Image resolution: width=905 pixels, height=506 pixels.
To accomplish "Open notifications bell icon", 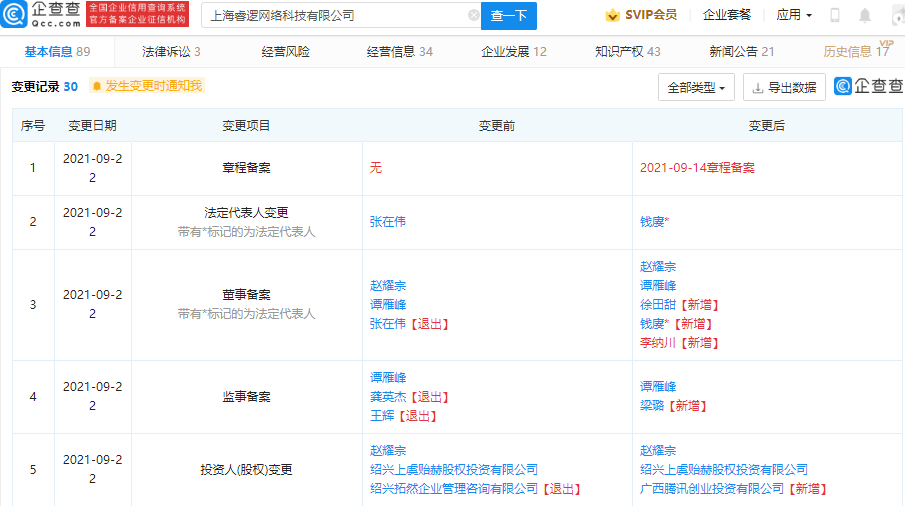I will point(865,16).
